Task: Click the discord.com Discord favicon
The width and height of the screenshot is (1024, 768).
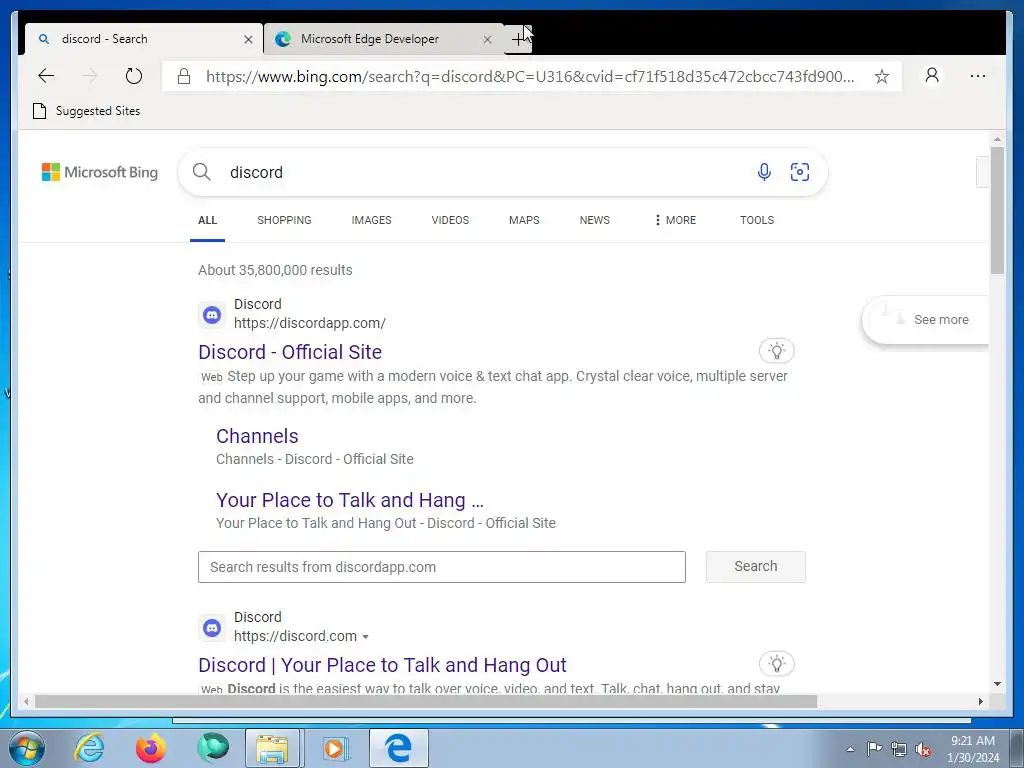Action: 212,628
